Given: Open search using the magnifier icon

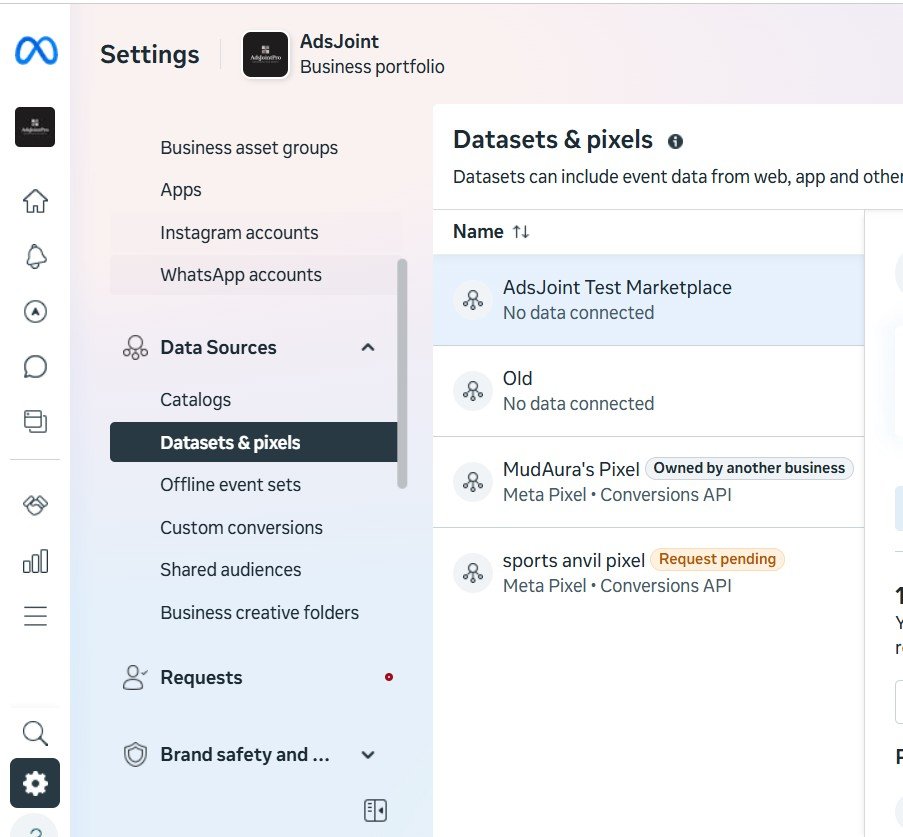Looking at the screenshot, I should pyautogui.click(x=35, y=733).
